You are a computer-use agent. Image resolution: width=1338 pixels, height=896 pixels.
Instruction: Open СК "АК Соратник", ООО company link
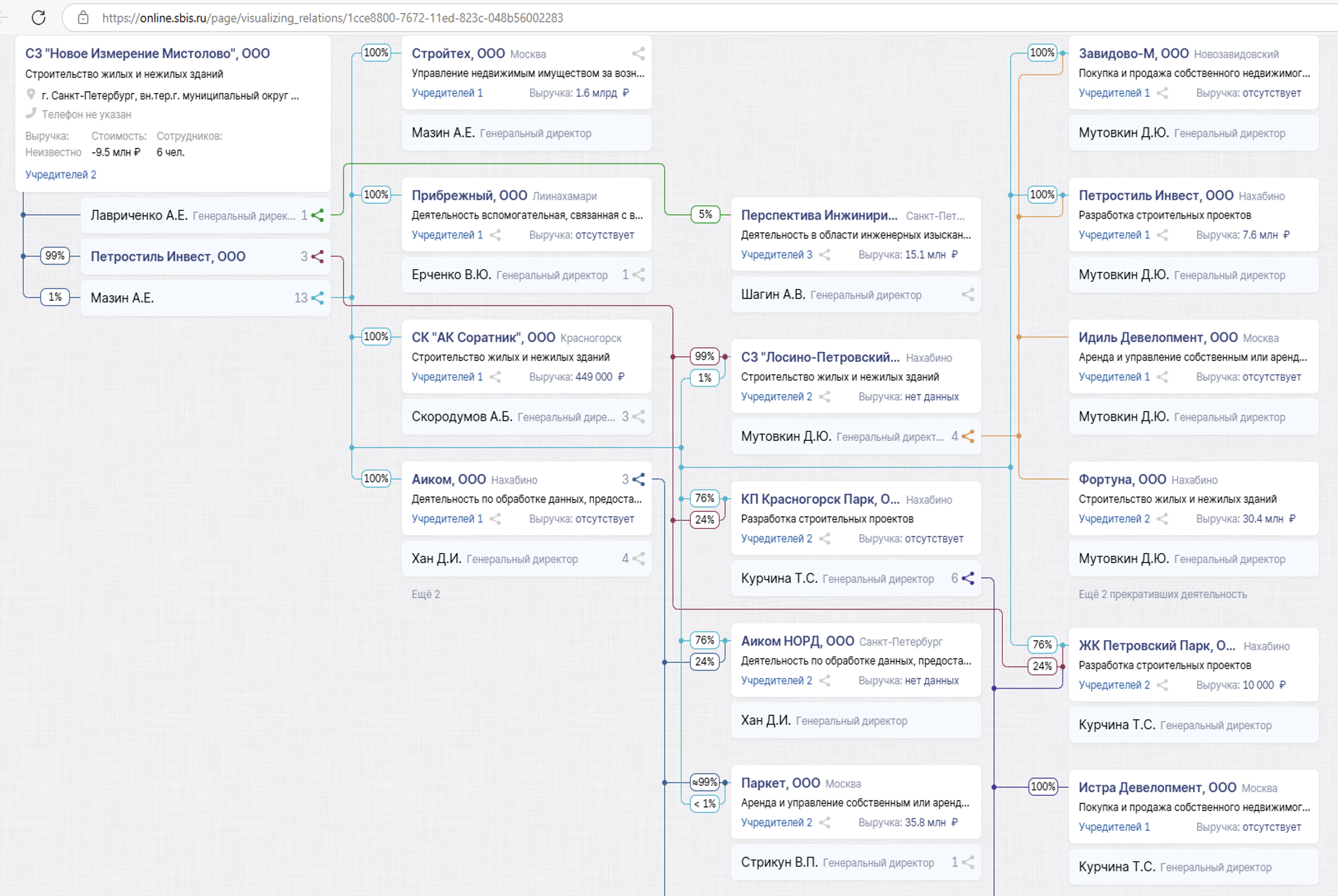click(483, 337)
